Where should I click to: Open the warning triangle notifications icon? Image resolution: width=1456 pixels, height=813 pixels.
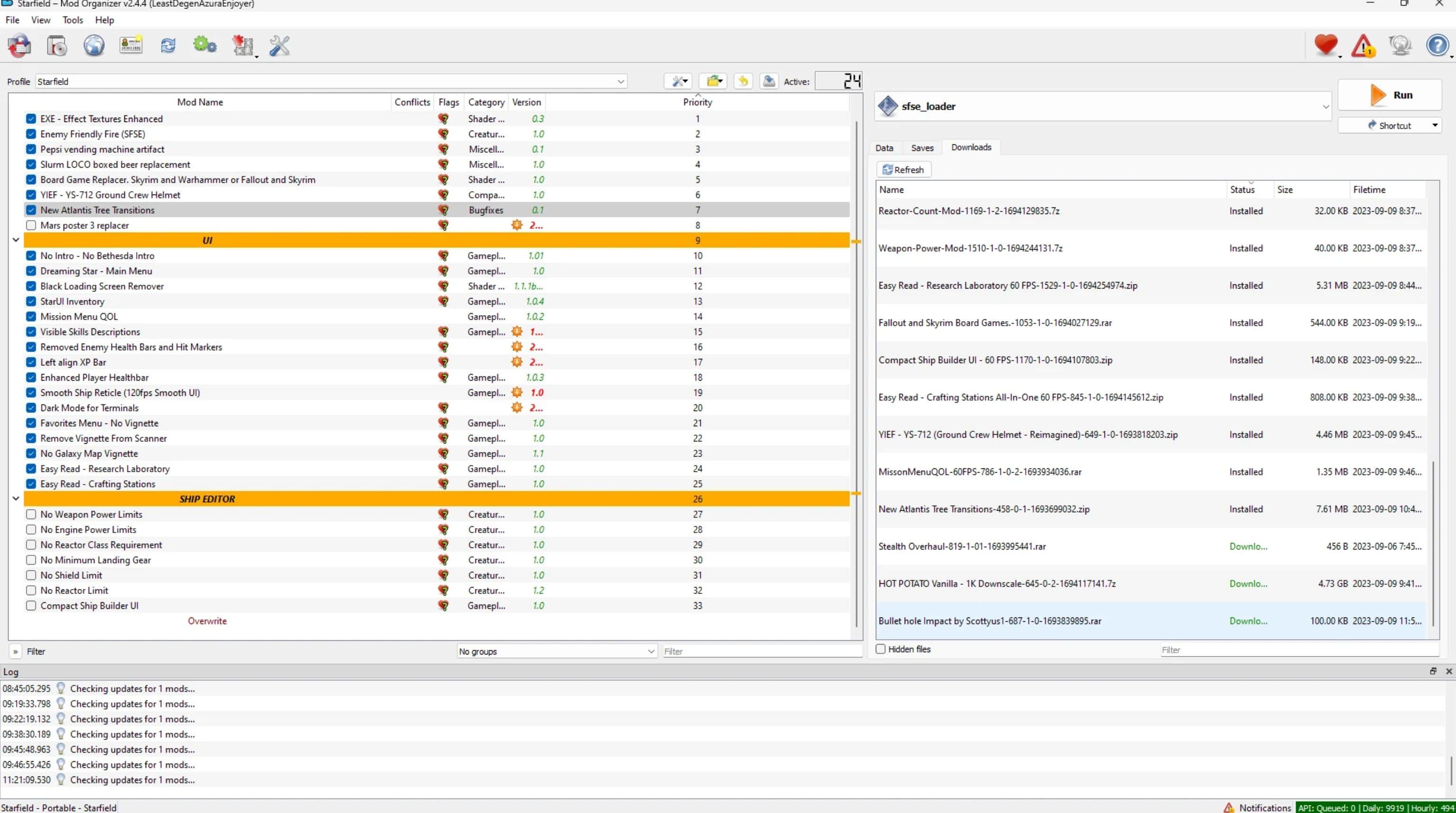coord(1363,46)
